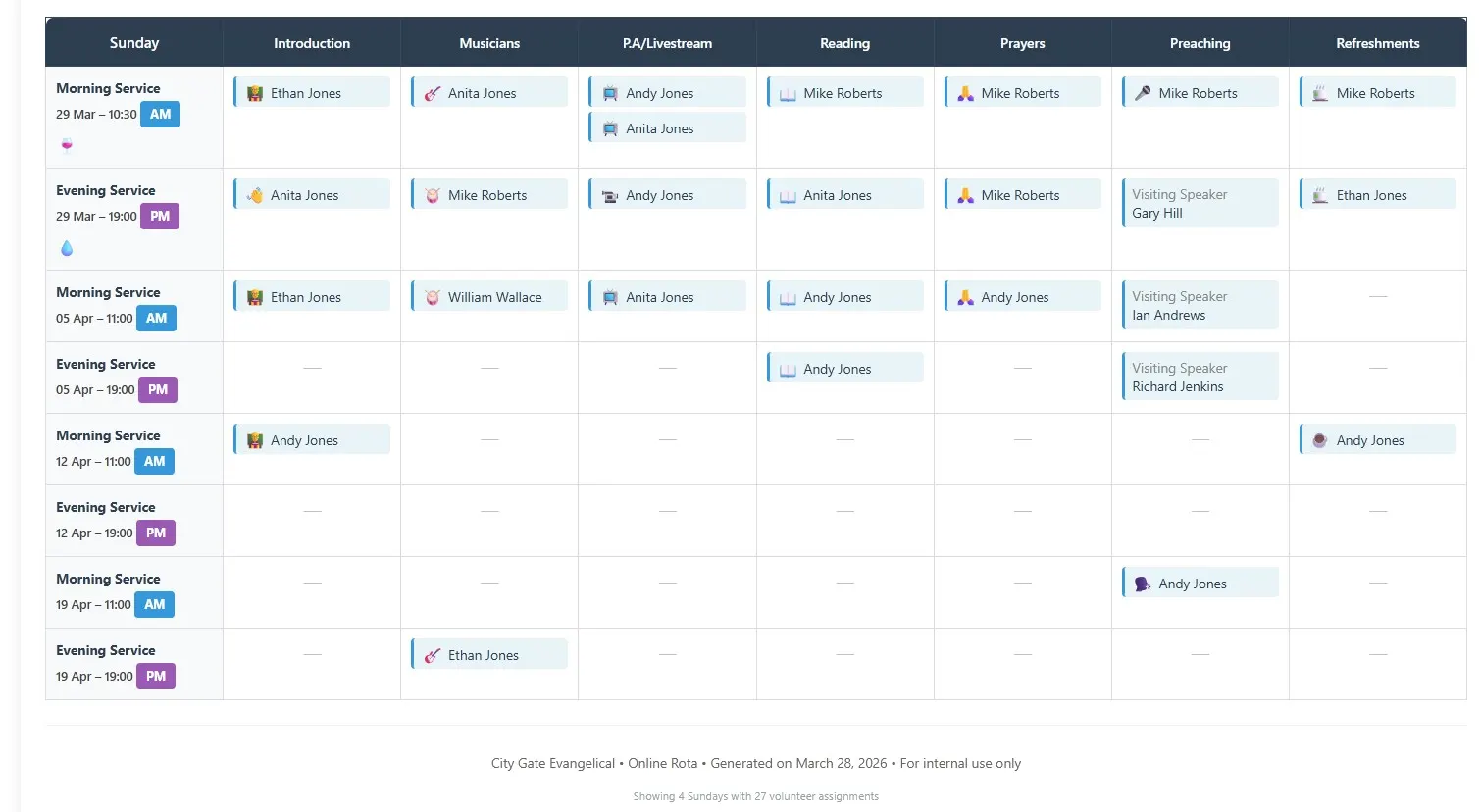
Task: Click refreshments icon beside Mike Roberts, 29 Mar morning
Action: click(1320, 94)
